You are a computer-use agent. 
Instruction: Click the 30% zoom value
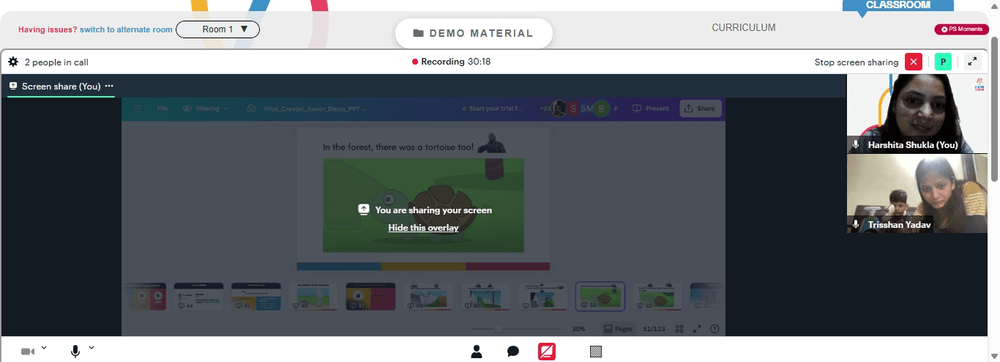(x=578, y=329)
